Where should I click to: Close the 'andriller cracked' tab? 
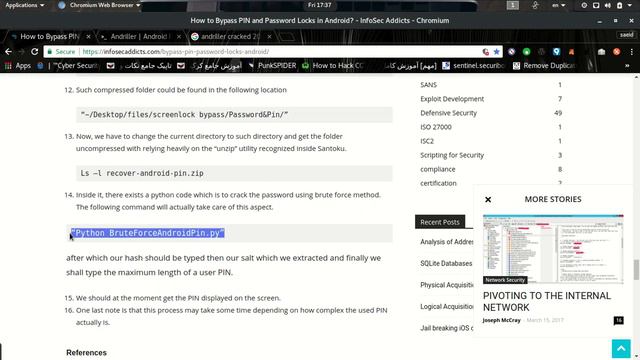(269, 37)
